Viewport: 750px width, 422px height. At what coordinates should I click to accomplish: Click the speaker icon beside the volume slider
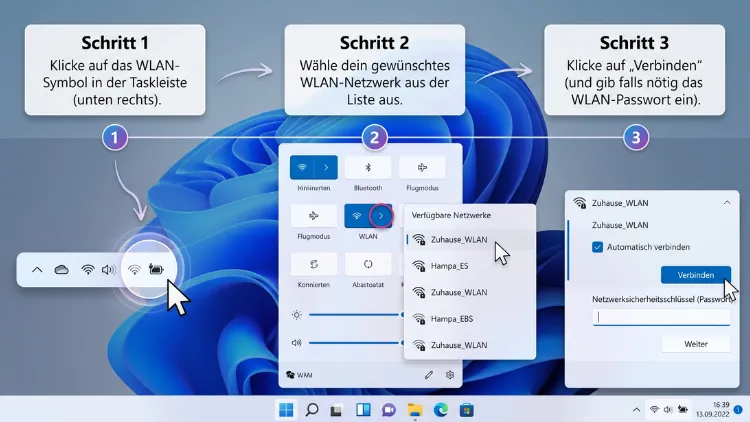[x=297, y=343]
